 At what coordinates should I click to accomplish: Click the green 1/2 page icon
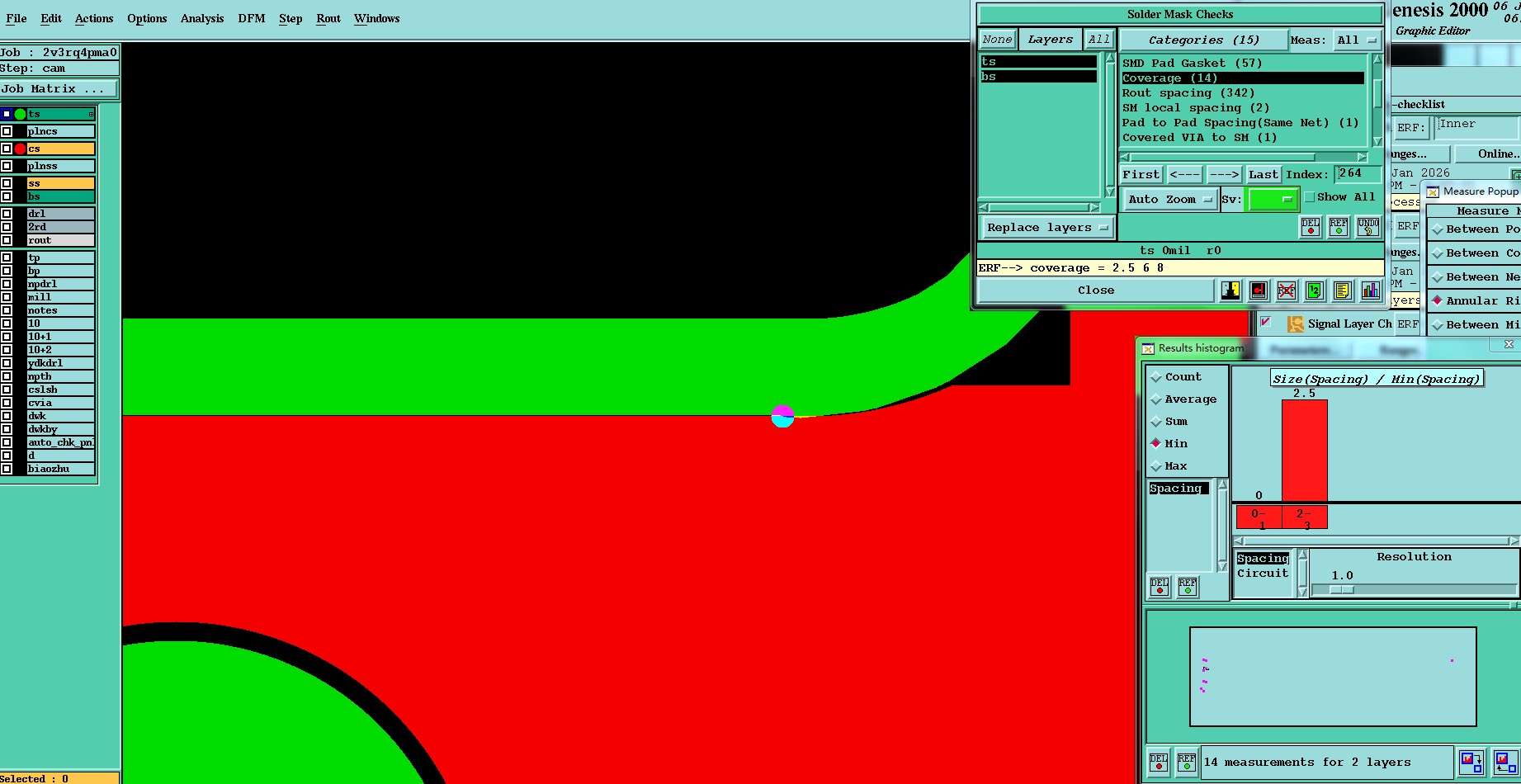pos(1315,290)
